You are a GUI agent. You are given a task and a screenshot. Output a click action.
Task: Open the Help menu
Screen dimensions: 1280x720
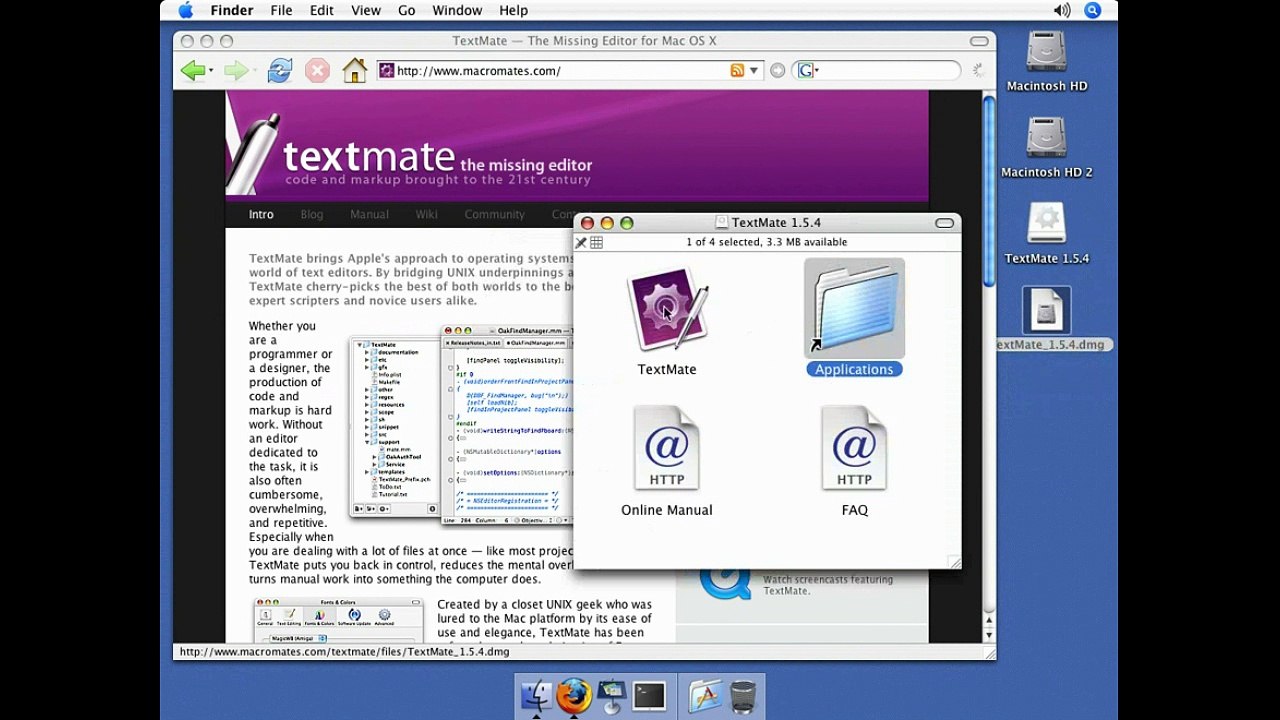513,10
